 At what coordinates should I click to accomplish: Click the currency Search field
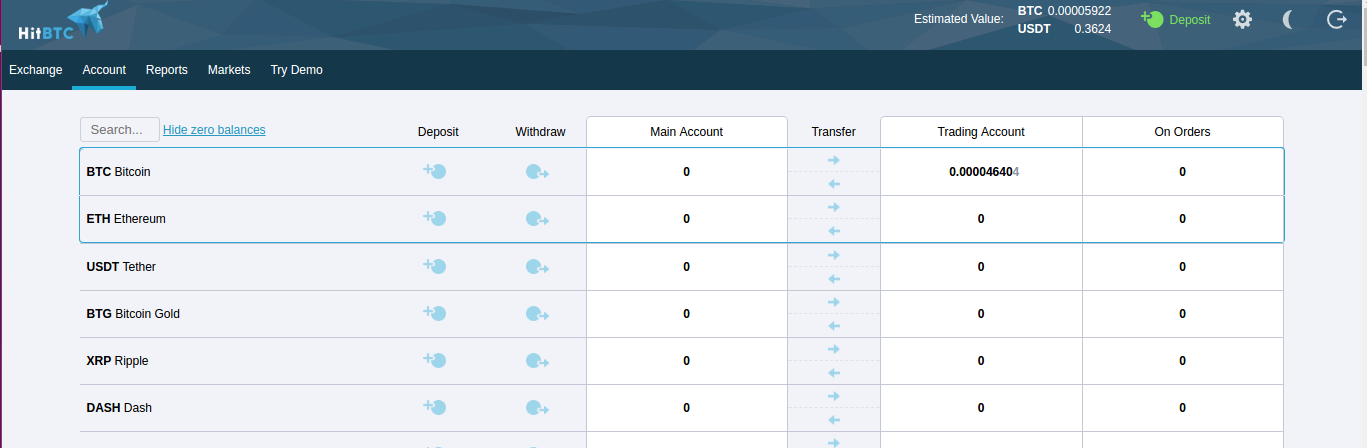(x=120, y=130)
